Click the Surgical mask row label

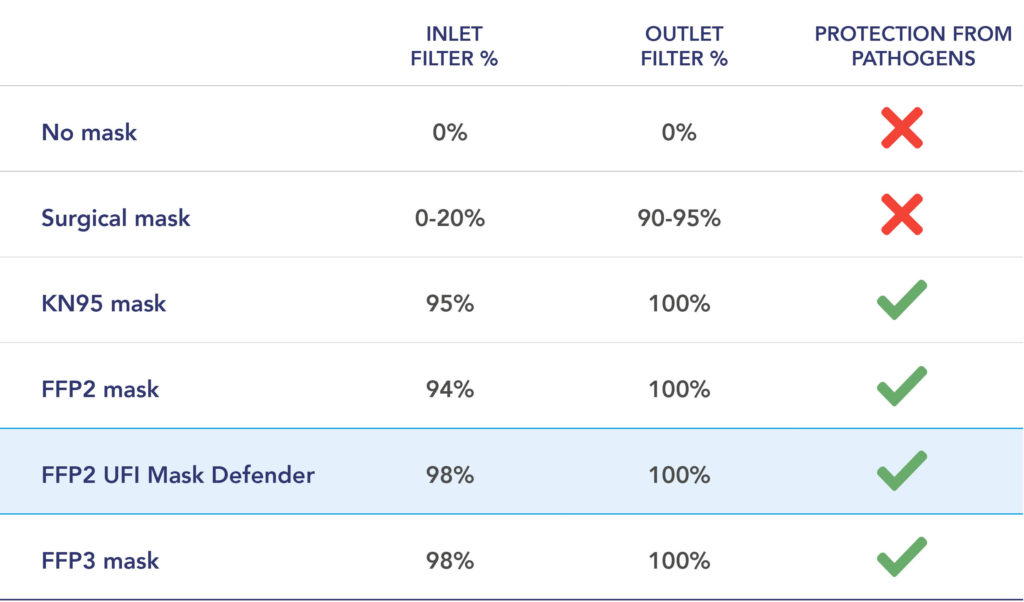(x=116, y=218)
